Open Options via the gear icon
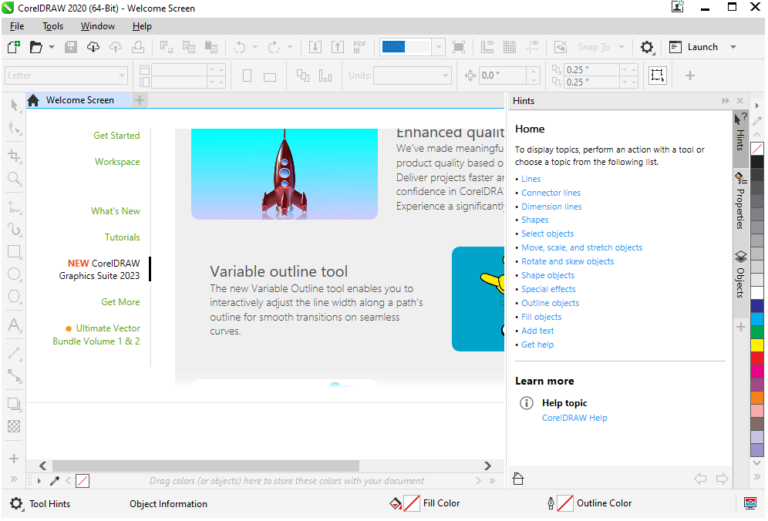The height and width of the screenshot is (521, 768). pos(647,47)
